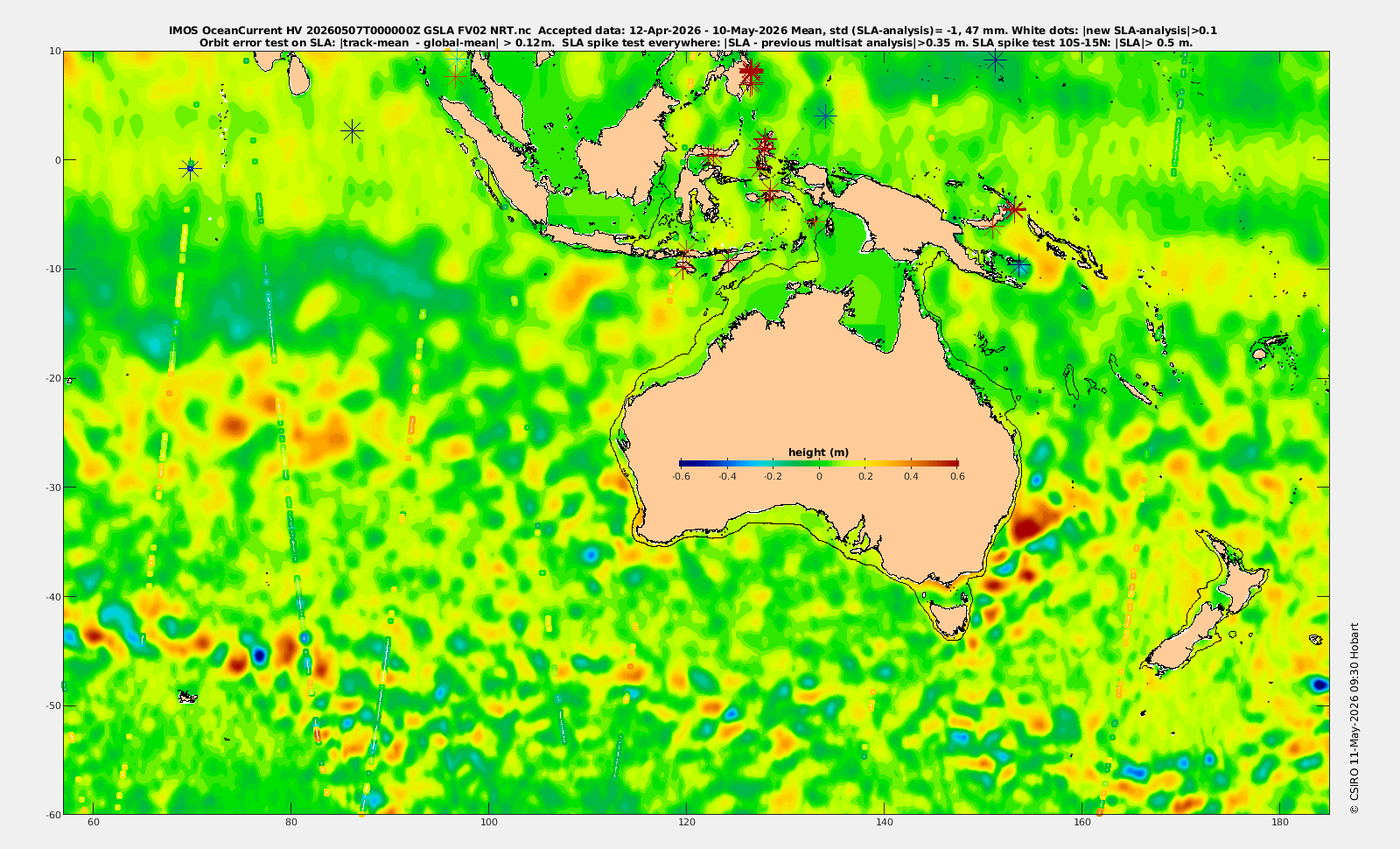Click the CSIRO copyright timestamp text

(x=1354, y=719)
